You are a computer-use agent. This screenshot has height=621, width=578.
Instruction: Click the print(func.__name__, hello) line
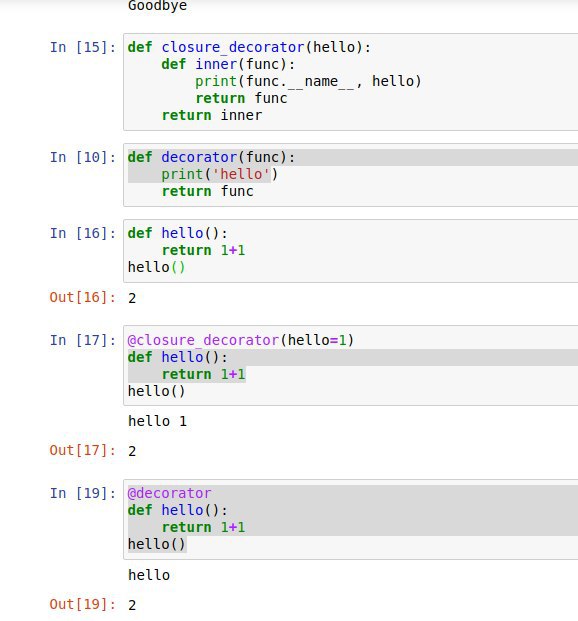tap(308, 81)
